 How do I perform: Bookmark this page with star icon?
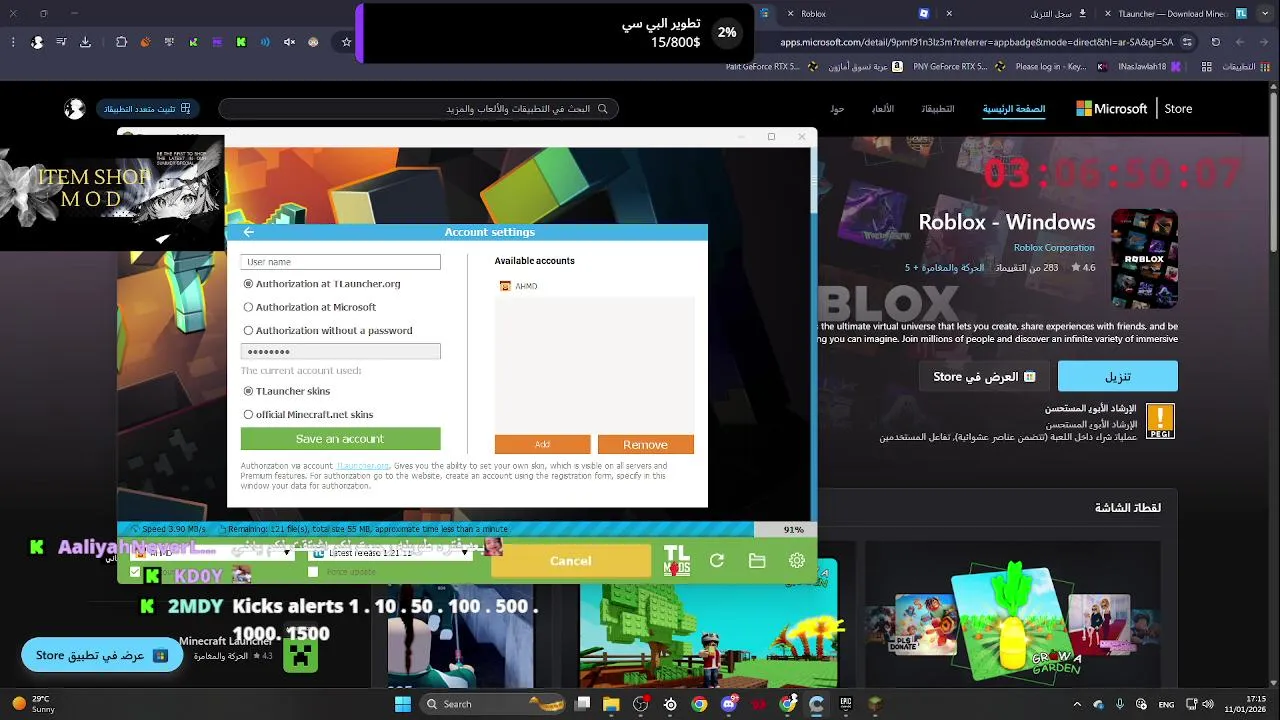(x=347, y=42)
